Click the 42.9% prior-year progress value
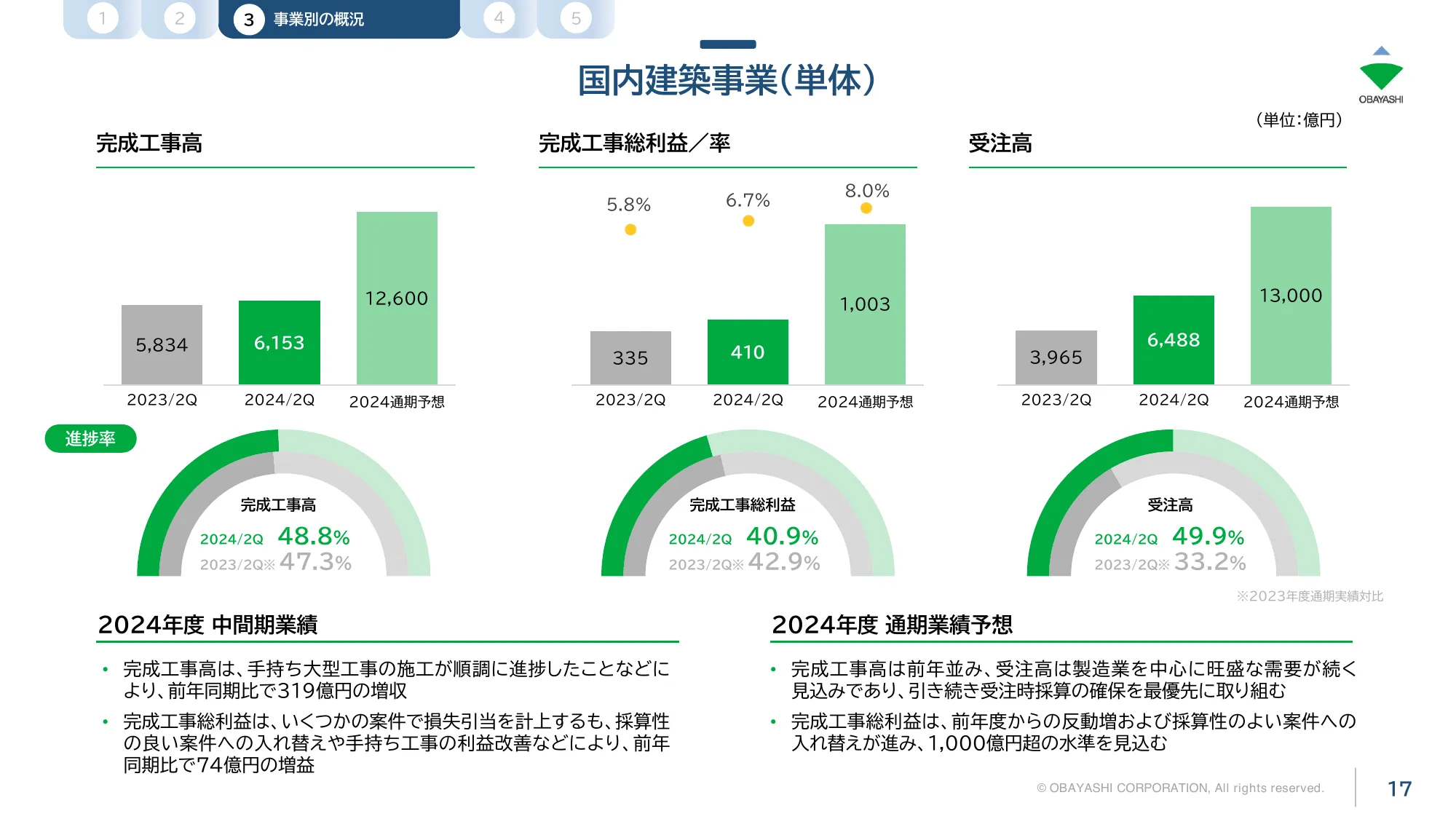Screen dimensions: 1456x819 (x=784, y=562)
